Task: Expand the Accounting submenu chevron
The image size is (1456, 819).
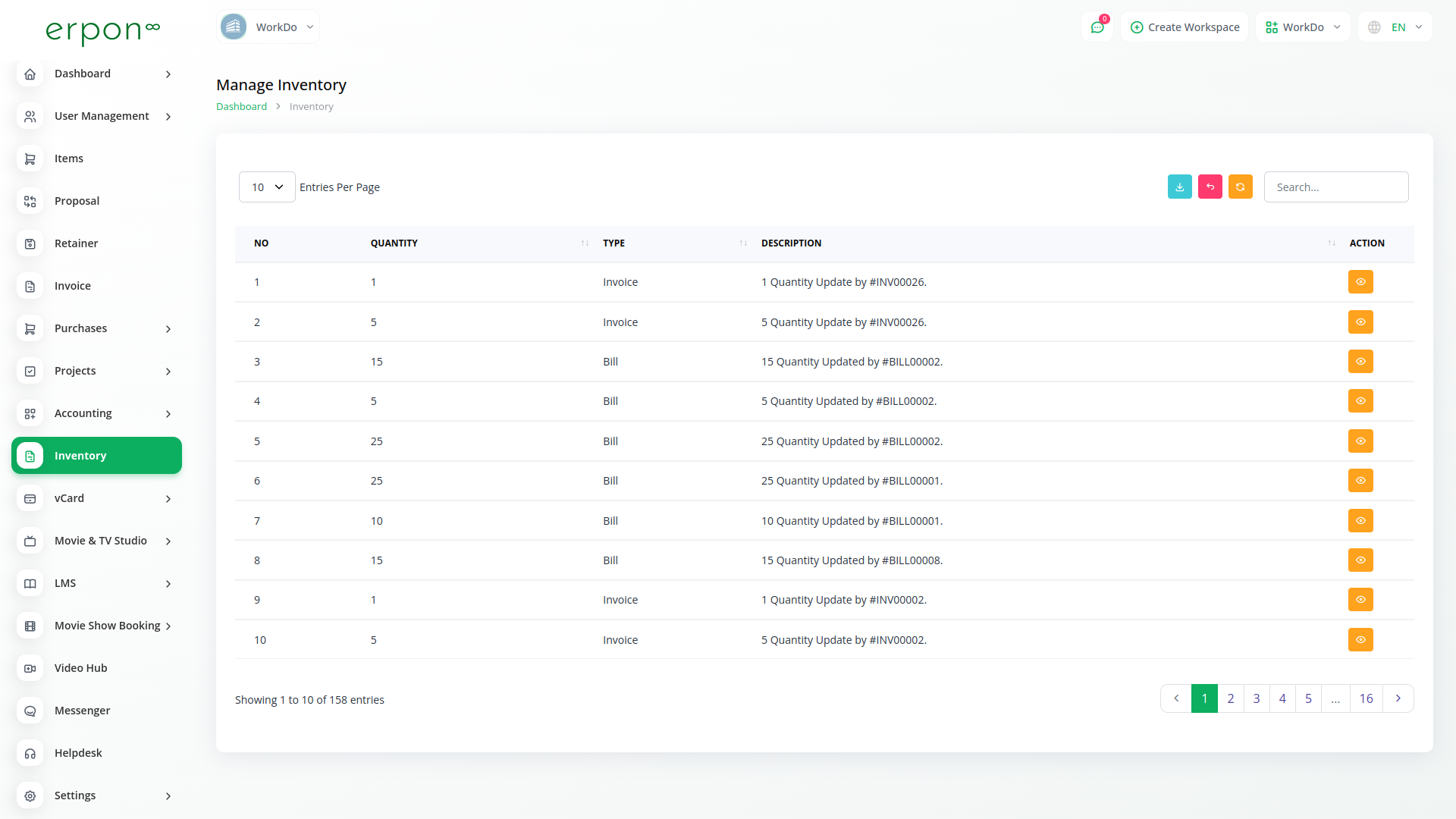Action: pyautogui.click(x=168, y=414)
